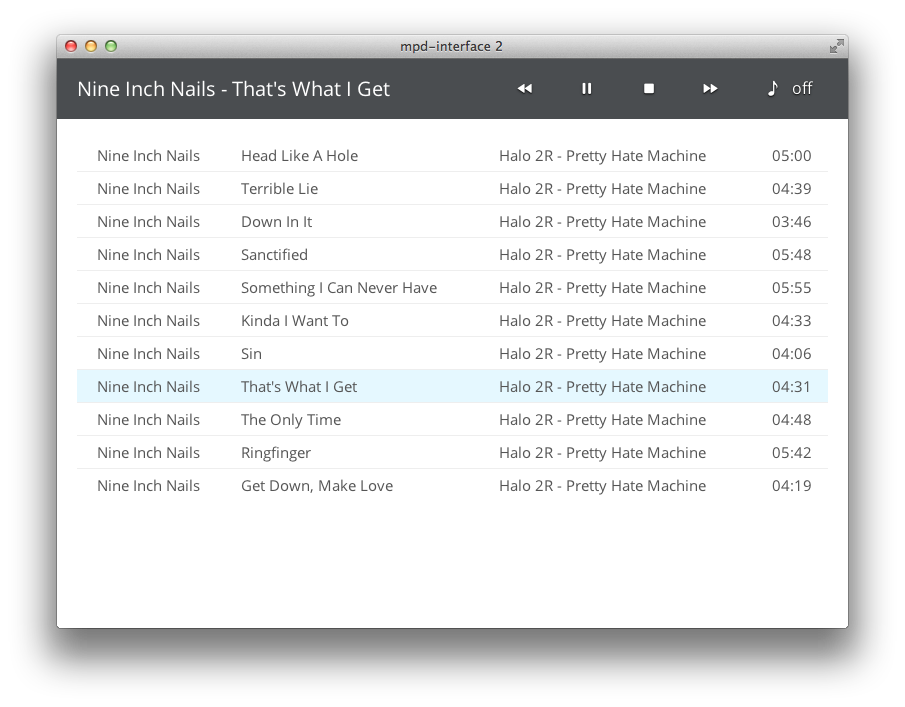Click the music note icon
Viewport: 905px width, 707px height.
pos(772,88)
